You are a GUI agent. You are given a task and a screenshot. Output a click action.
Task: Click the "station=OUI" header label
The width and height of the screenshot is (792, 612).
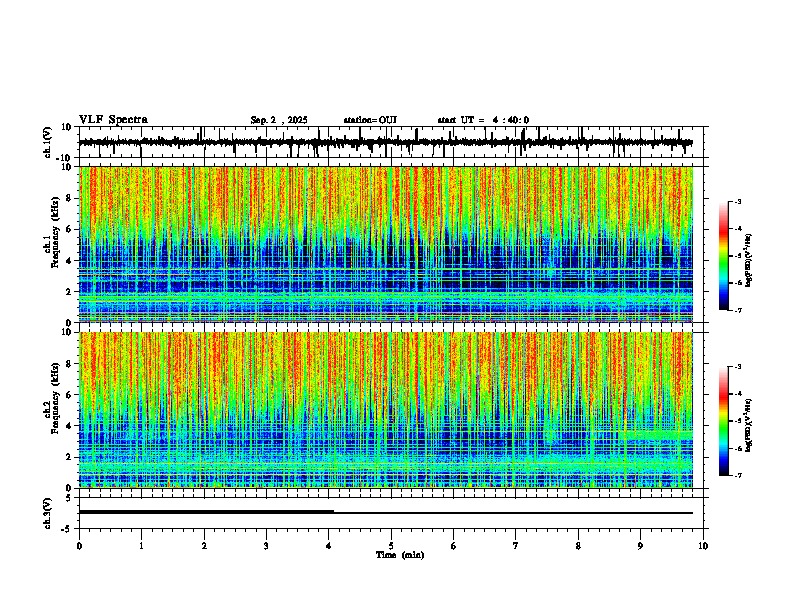[370, 120]
